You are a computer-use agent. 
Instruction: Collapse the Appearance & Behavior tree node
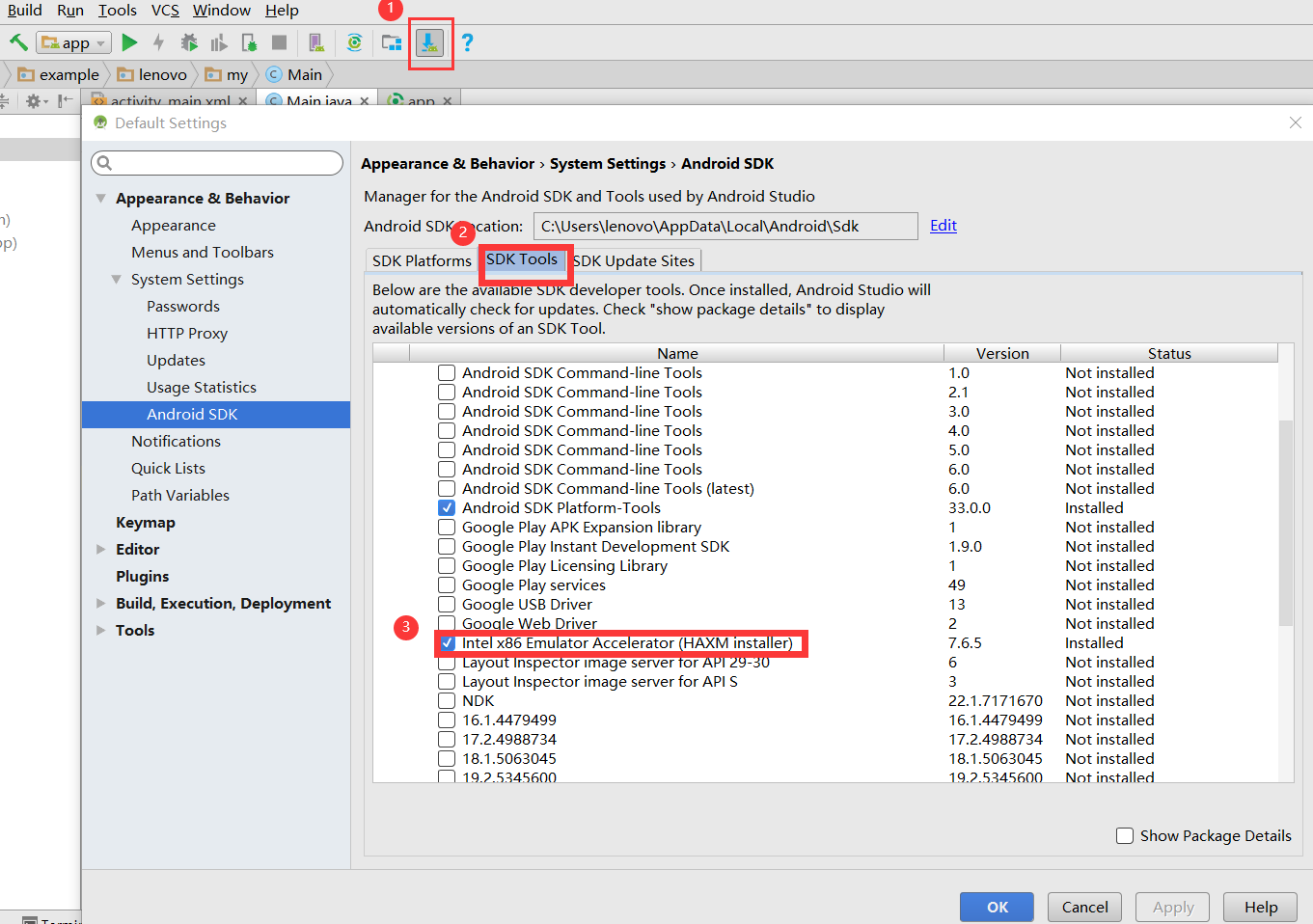click(100, 198)
